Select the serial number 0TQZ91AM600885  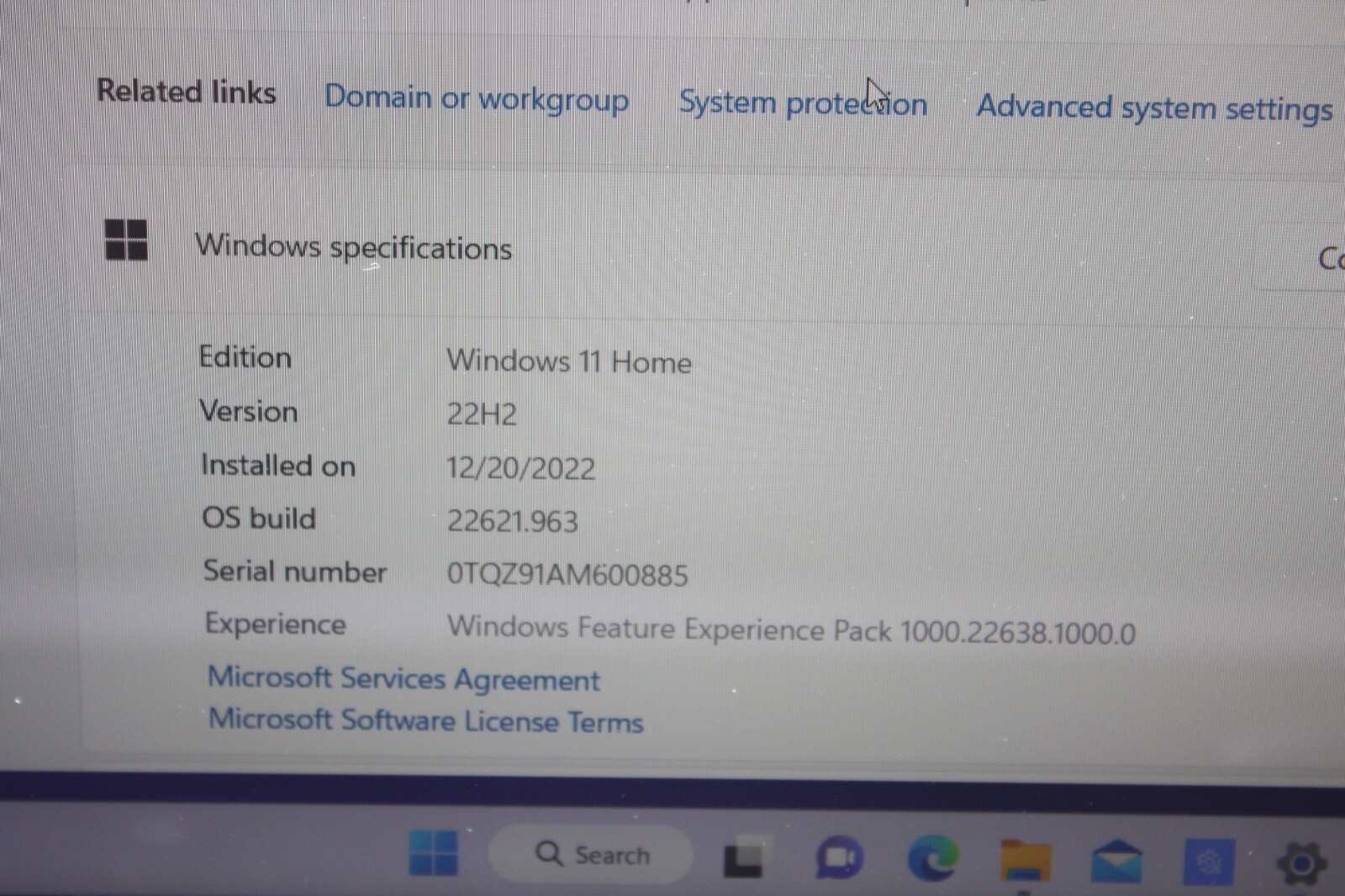click(567, 575)
